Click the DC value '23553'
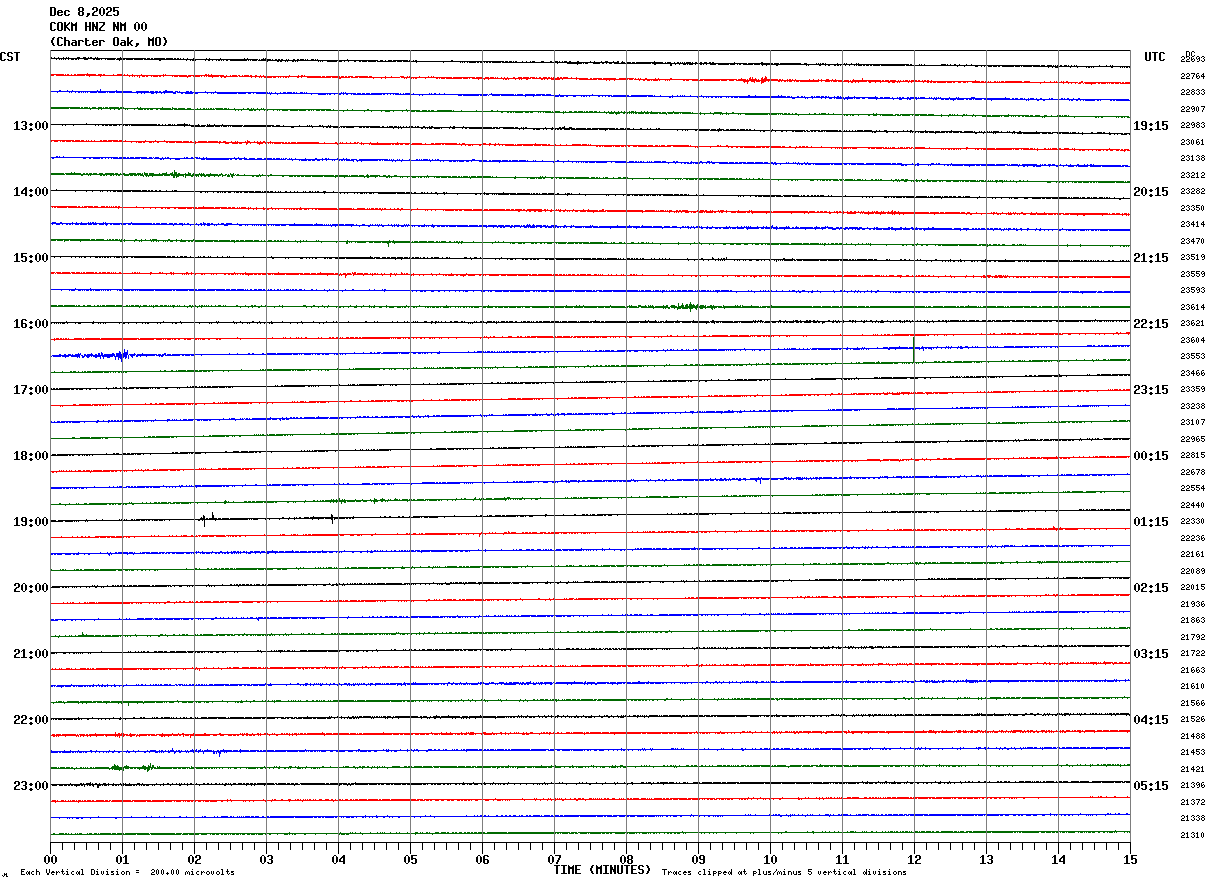Screen dimensions: 1210x886 pyautogui.click(x=1192, y=356)
